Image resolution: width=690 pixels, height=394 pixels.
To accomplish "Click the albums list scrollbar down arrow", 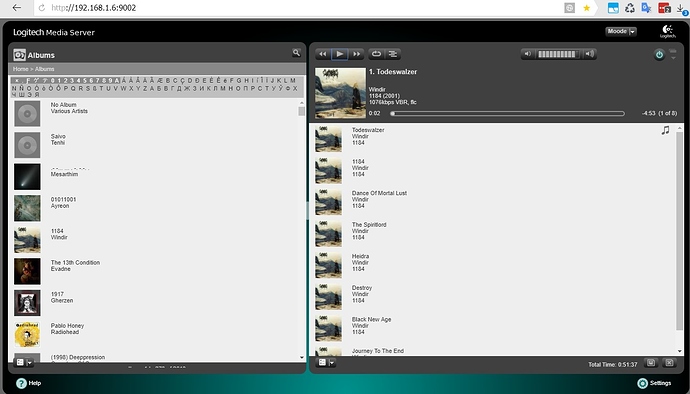I will [x=301, y=357].
